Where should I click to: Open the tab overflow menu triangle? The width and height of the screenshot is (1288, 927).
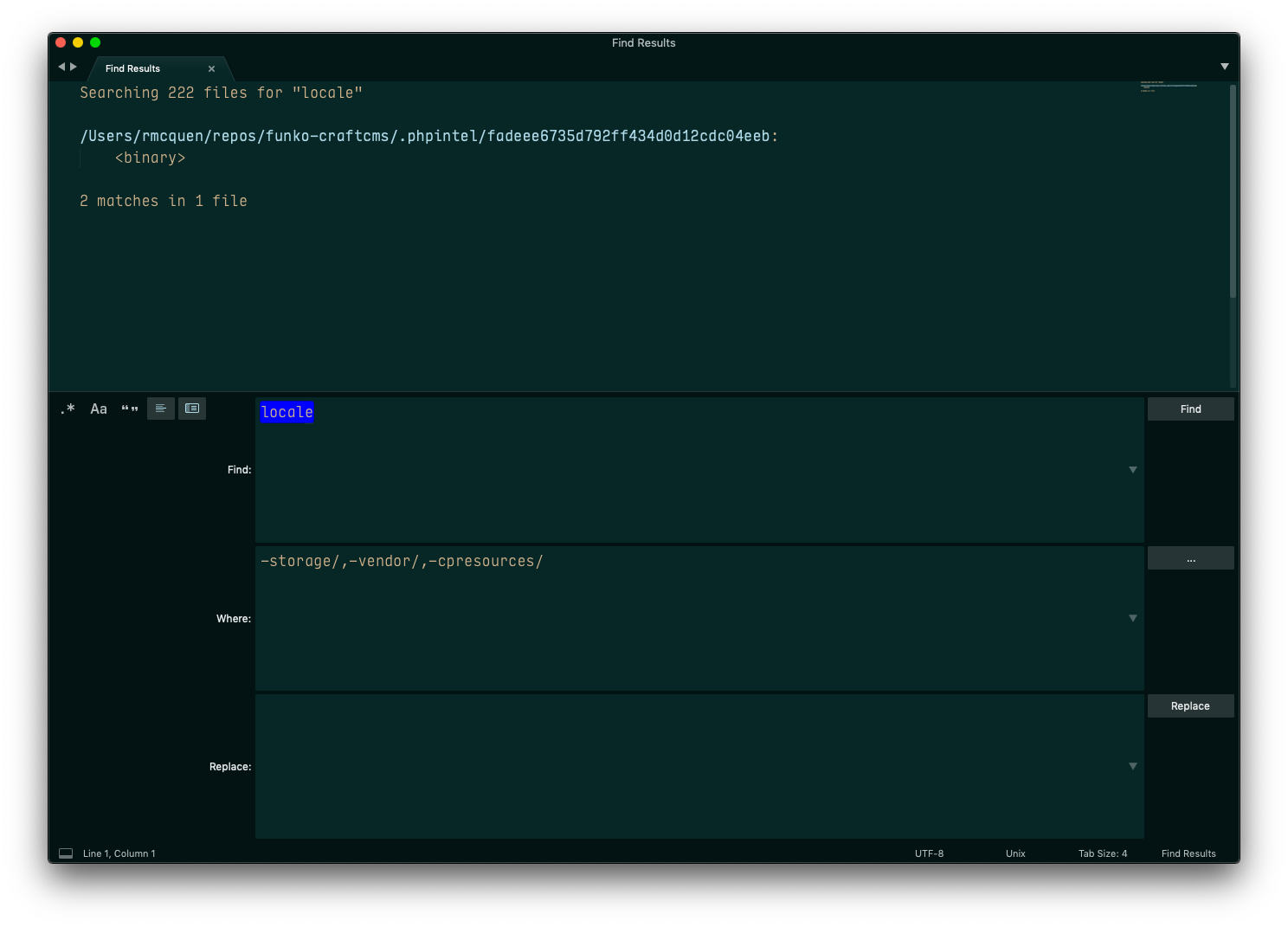(x=1224, y=65)
